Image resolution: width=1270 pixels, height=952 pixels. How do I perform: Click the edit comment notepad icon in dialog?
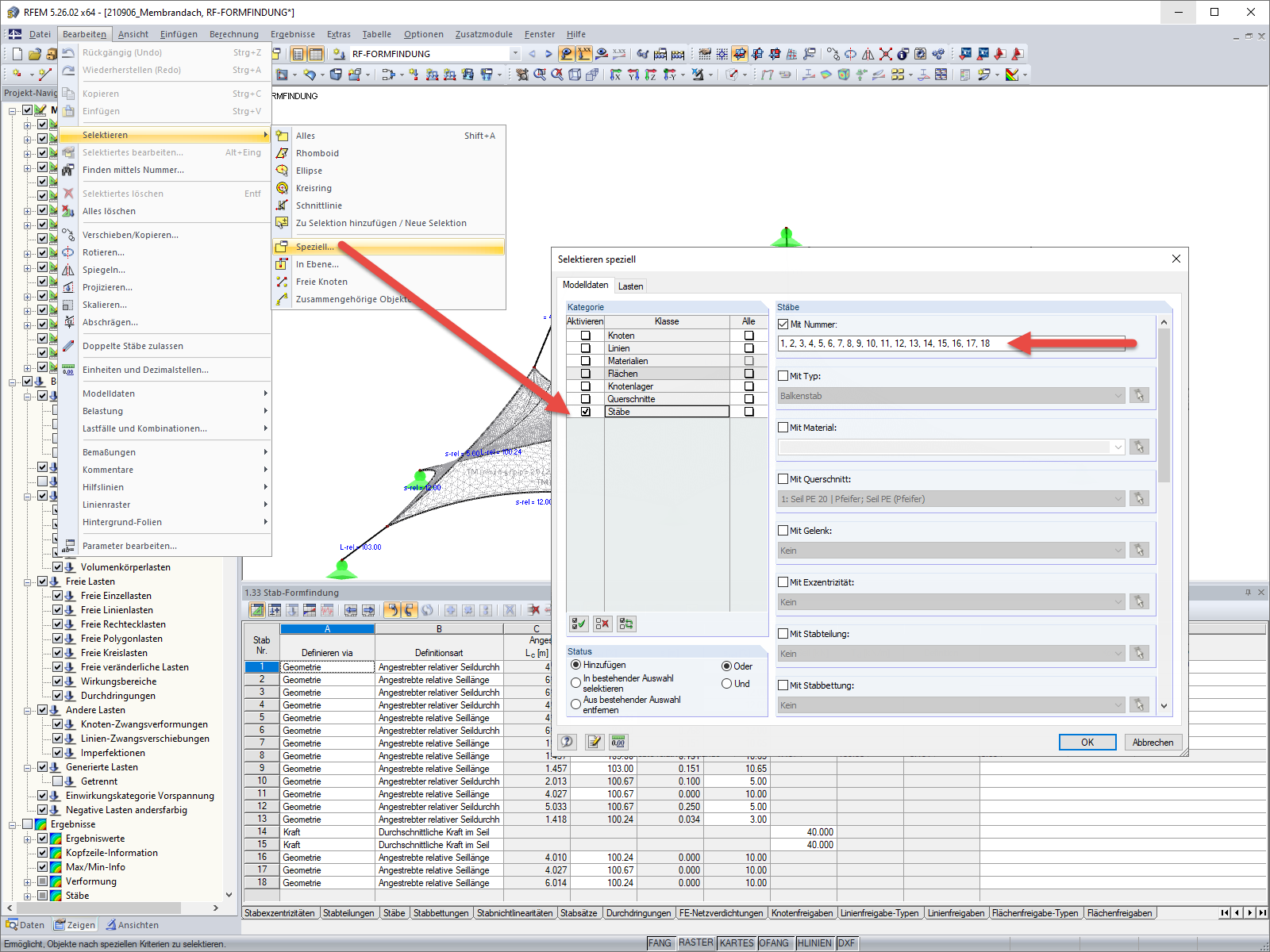(x=594, y=742)
